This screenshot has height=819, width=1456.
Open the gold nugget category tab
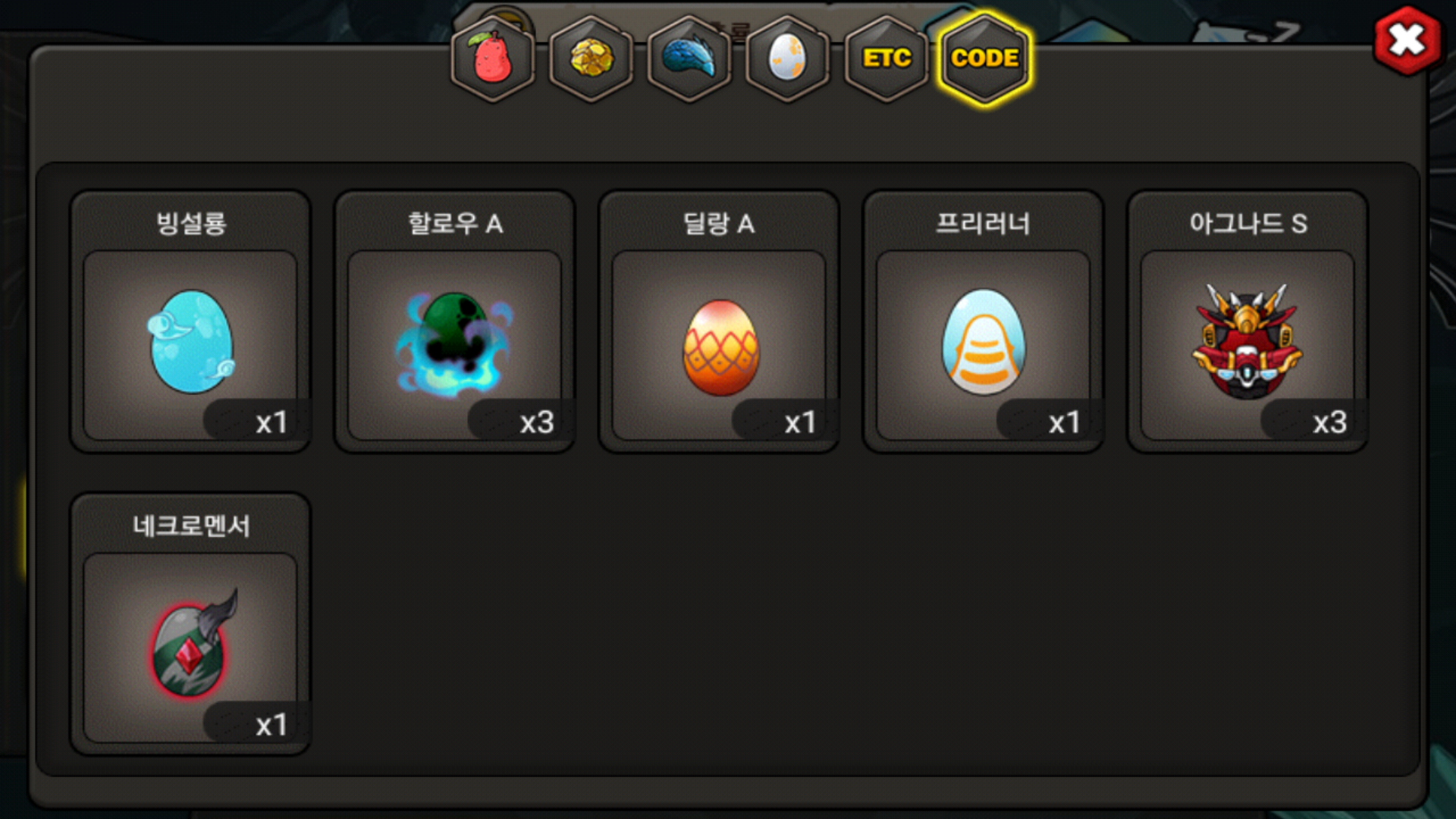point(591,58)
